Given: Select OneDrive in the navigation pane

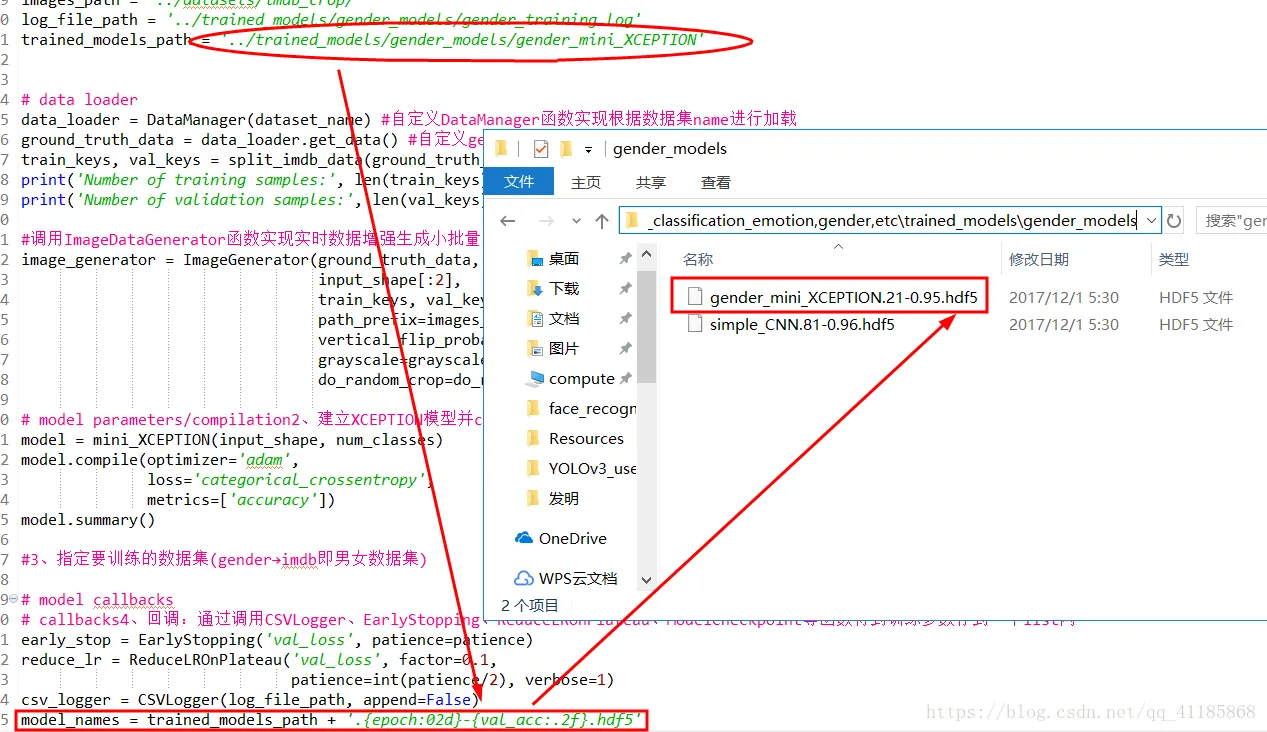Looking at the screenshot, I should (572, 538).
